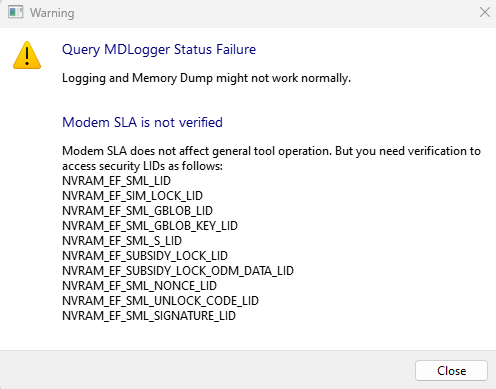Click the NVRAM_EF_SUBSIDY_LOCK_LID entry
Screen dimensions: 496x389
coord(145,256)
